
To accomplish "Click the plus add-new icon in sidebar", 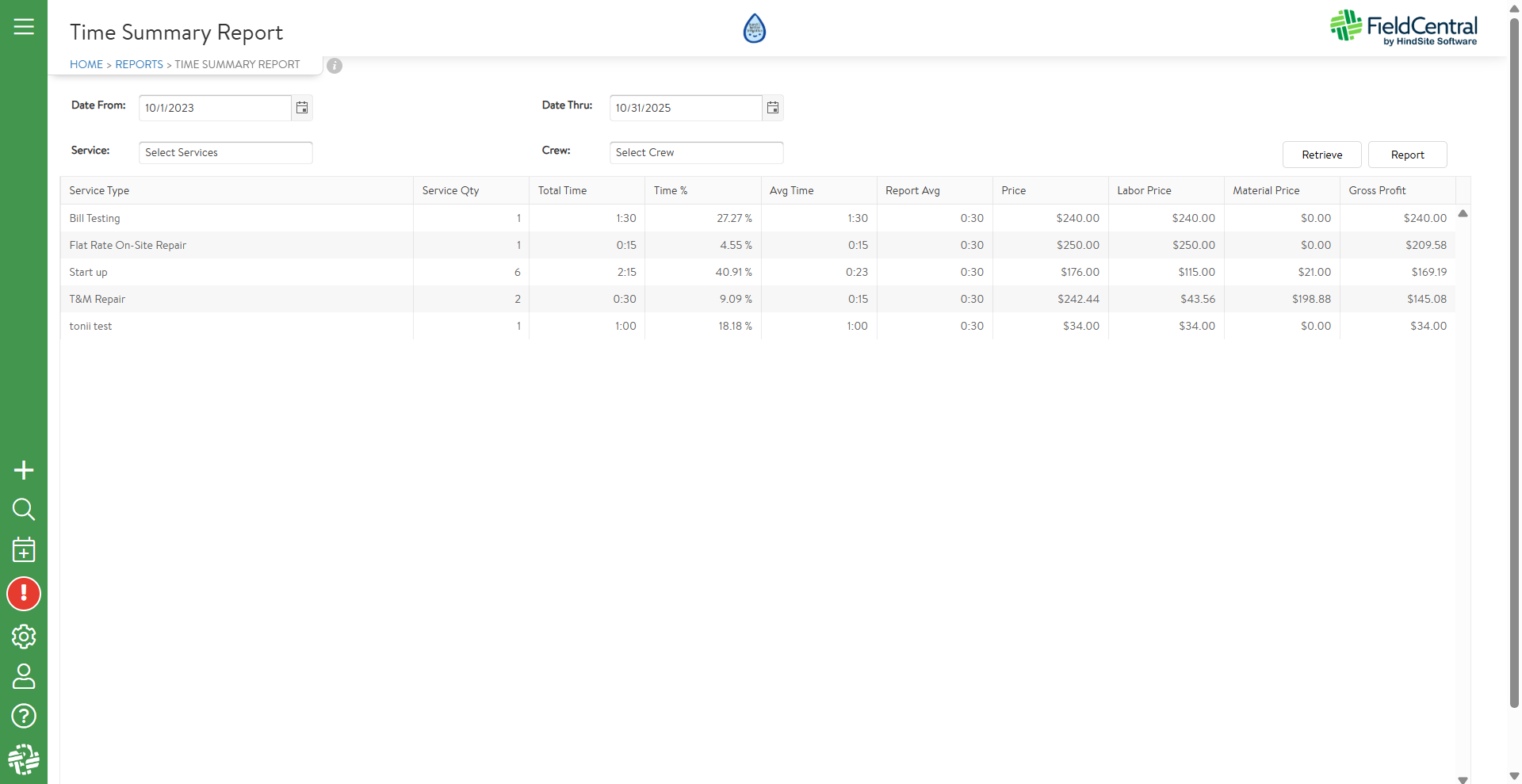I will click(x=24, y=470).
